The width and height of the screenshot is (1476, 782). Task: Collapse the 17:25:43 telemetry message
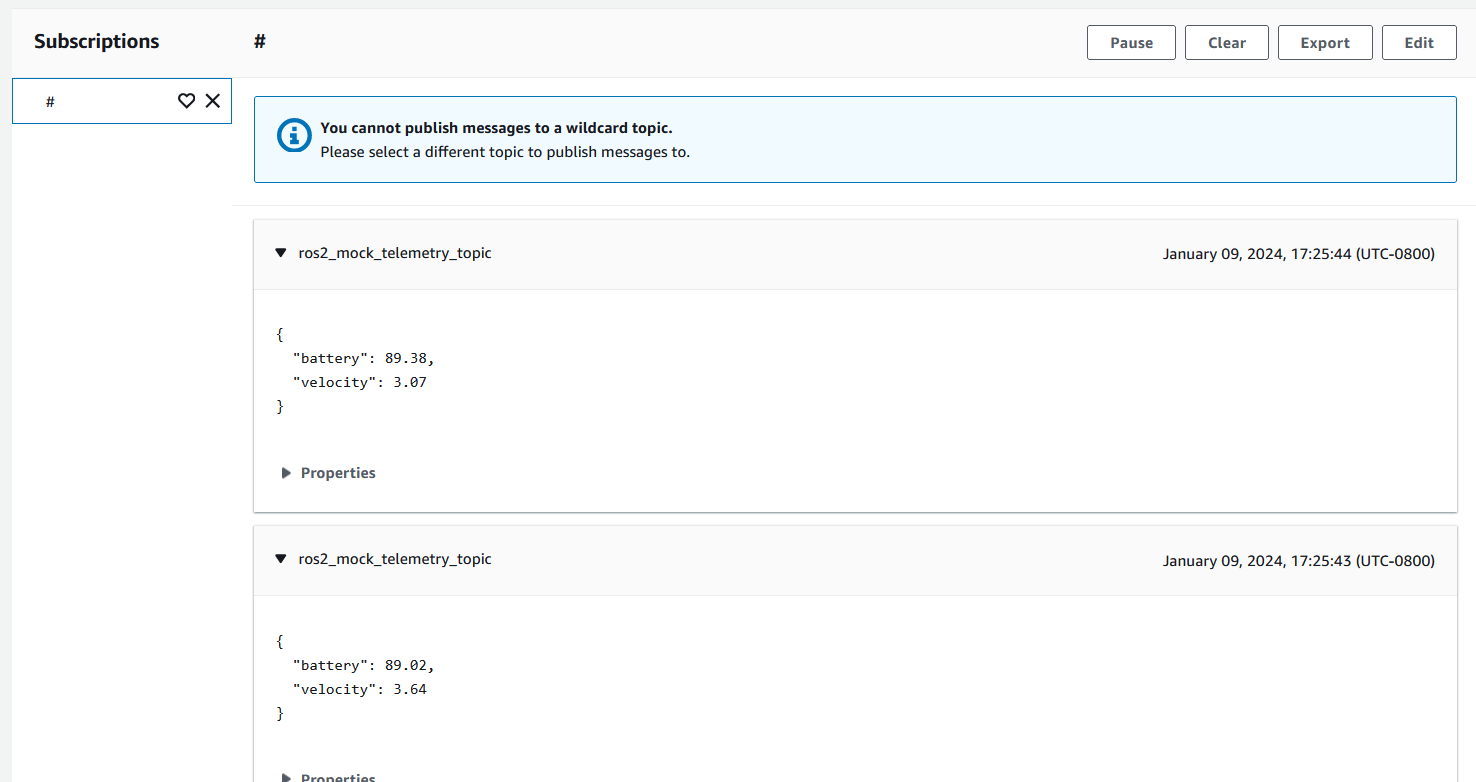tap(281, 559)
